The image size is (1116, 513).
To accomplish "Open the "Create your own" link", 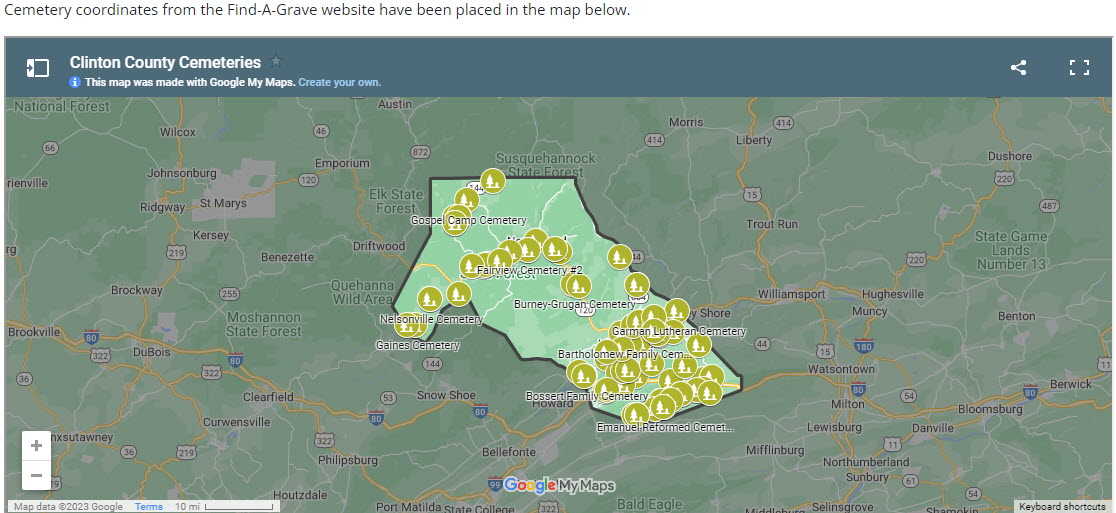I will [339, 82].
